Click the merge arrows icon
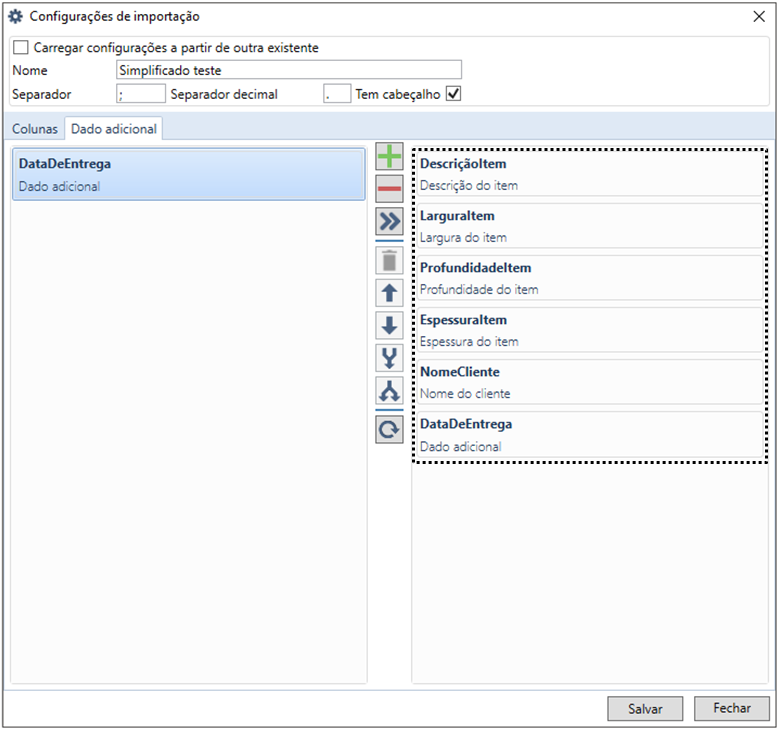 tap(390, 358)
